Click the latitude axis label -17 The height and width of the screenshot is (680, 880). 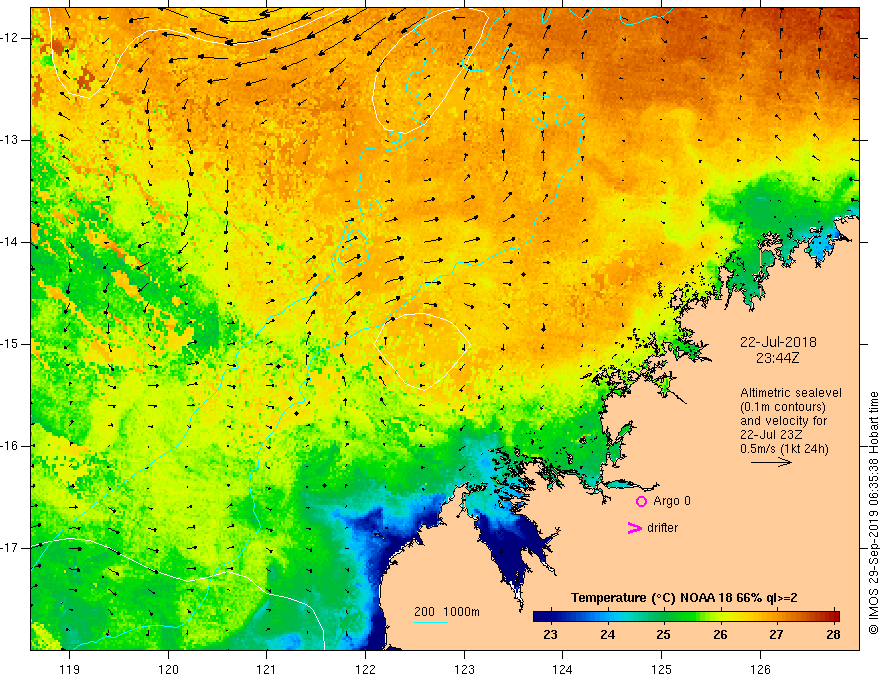10,548
